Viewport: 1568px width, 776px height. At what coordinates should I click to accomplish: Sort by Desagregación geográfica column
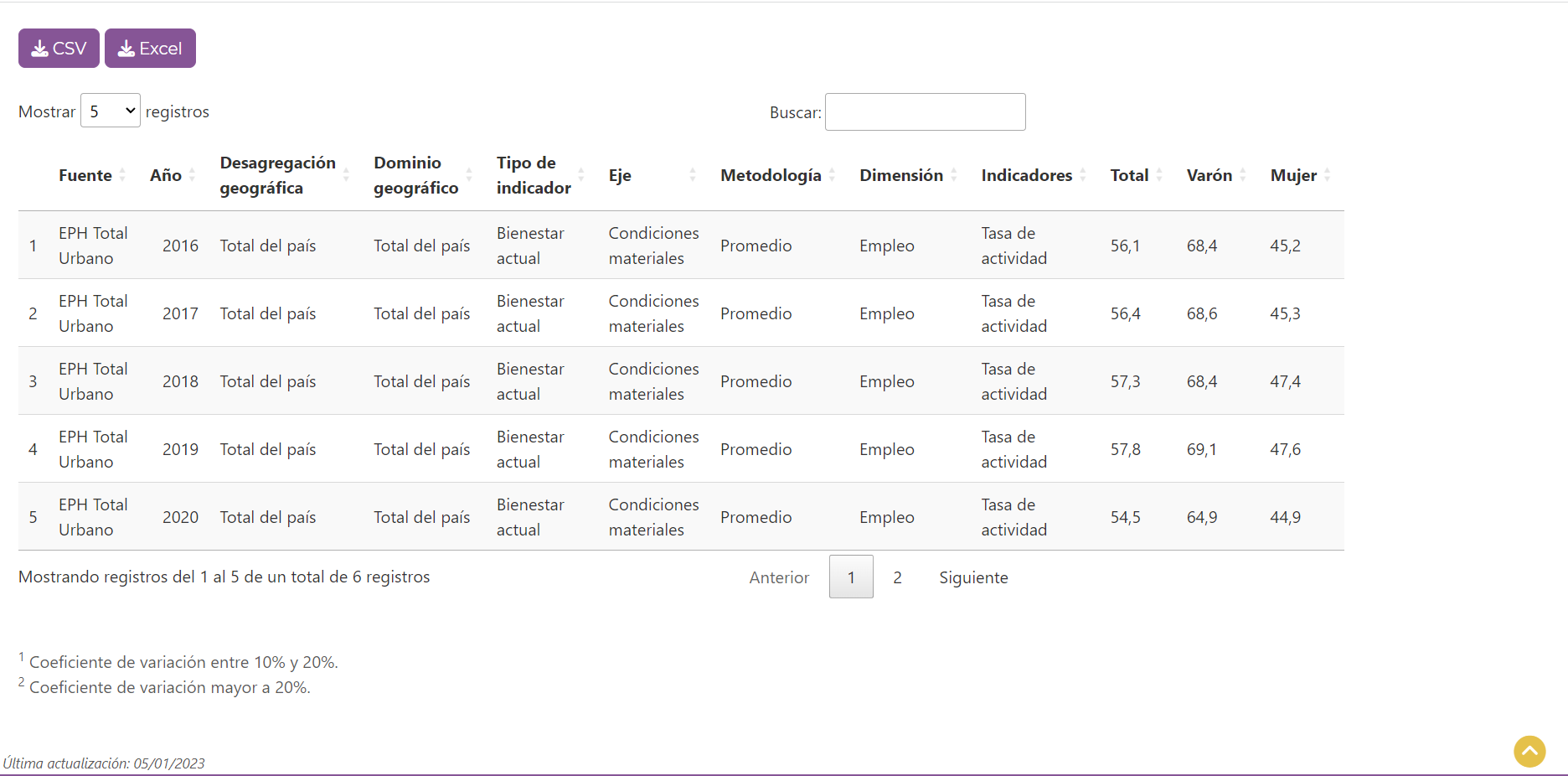[277, 175]
